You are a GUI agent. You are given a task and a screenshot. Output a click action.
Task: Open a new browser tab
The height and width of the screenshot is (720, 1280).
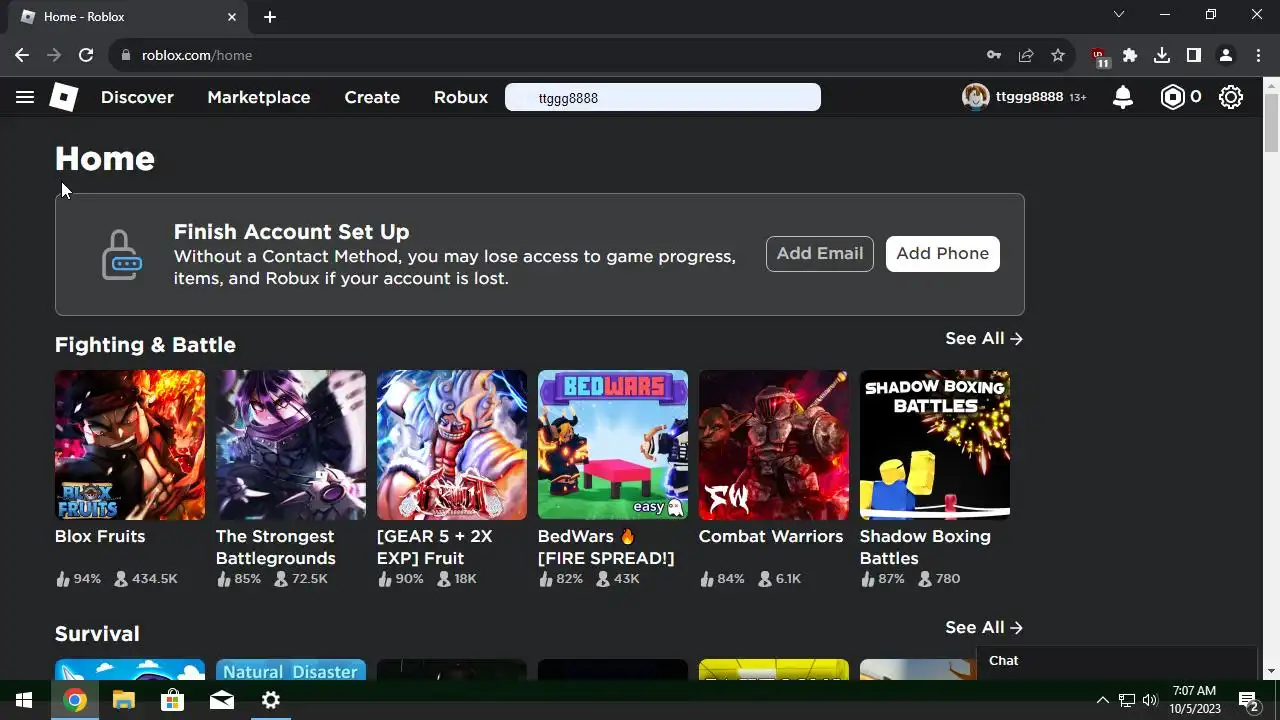click(x=270, y=17)
